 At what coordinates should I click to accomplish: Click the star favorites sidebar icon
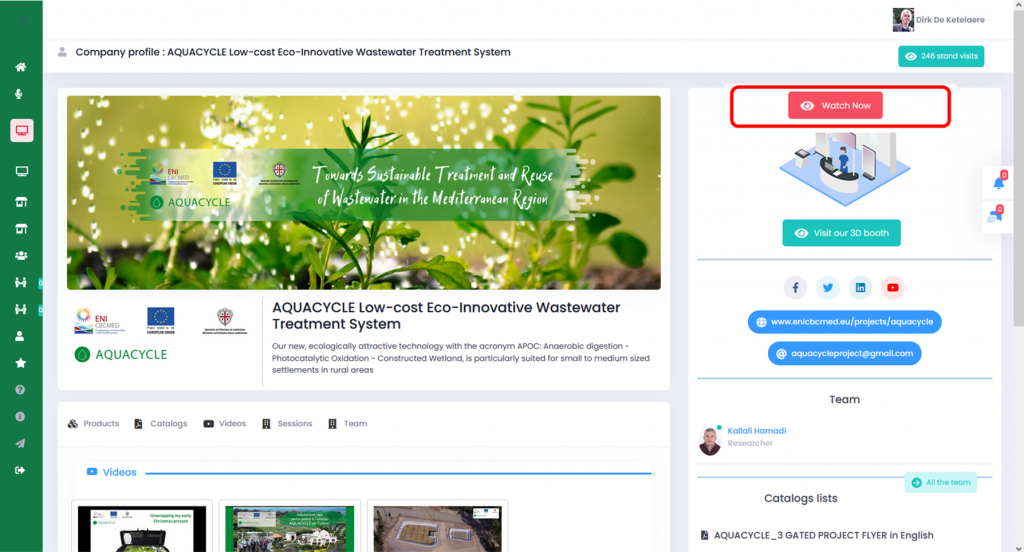[x=21, y=363]
